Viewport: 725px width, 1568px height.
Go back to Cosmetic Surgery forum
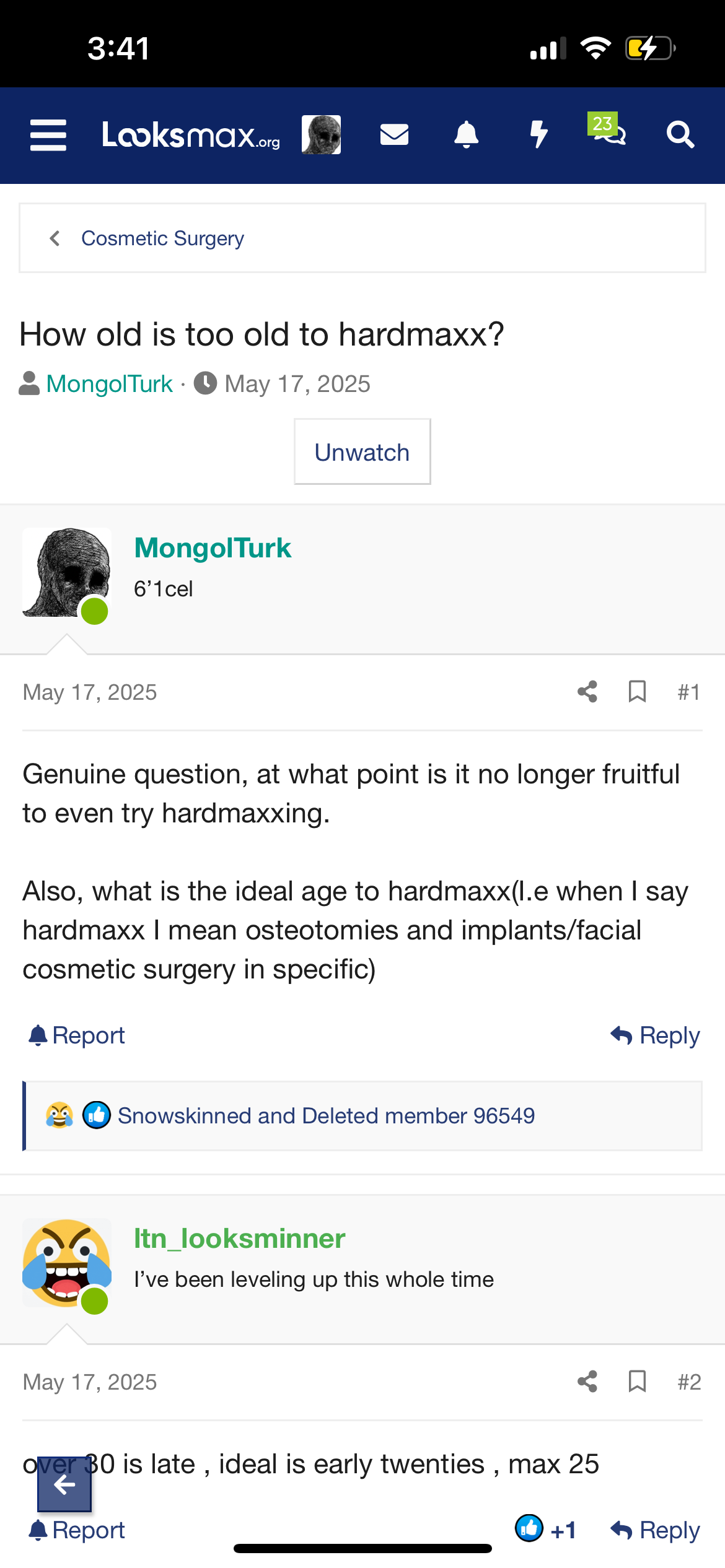[162, 238]
